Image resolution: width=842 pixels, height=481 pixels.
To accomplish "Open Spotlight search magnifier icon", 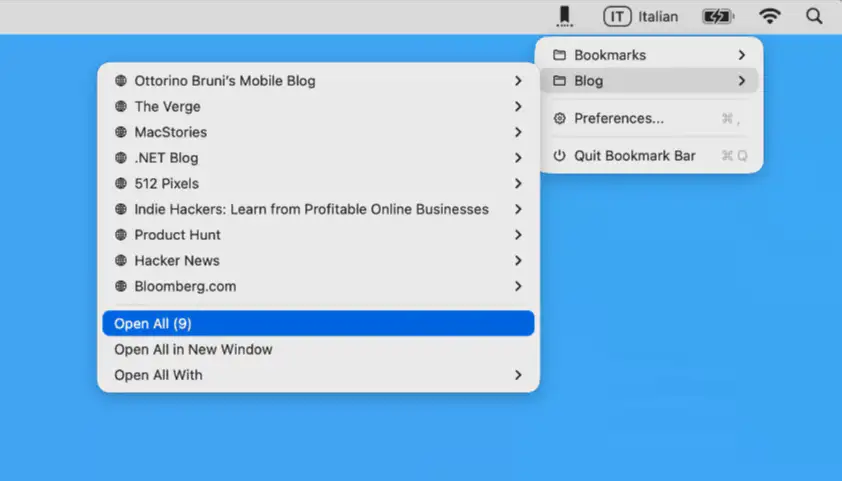I will pos(814,16).
